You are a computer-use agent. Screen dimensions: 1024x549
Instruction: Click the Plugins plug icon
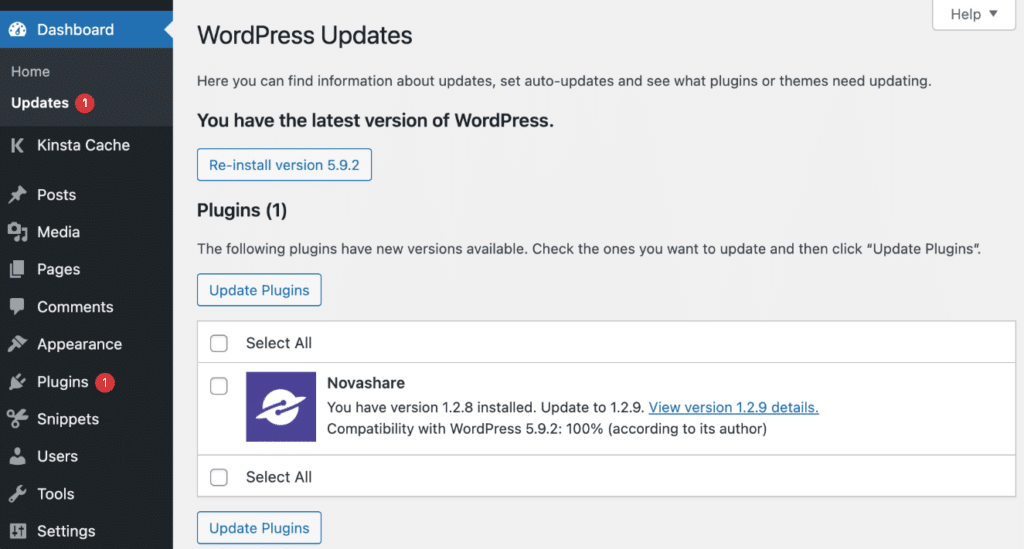coord(18,381)
